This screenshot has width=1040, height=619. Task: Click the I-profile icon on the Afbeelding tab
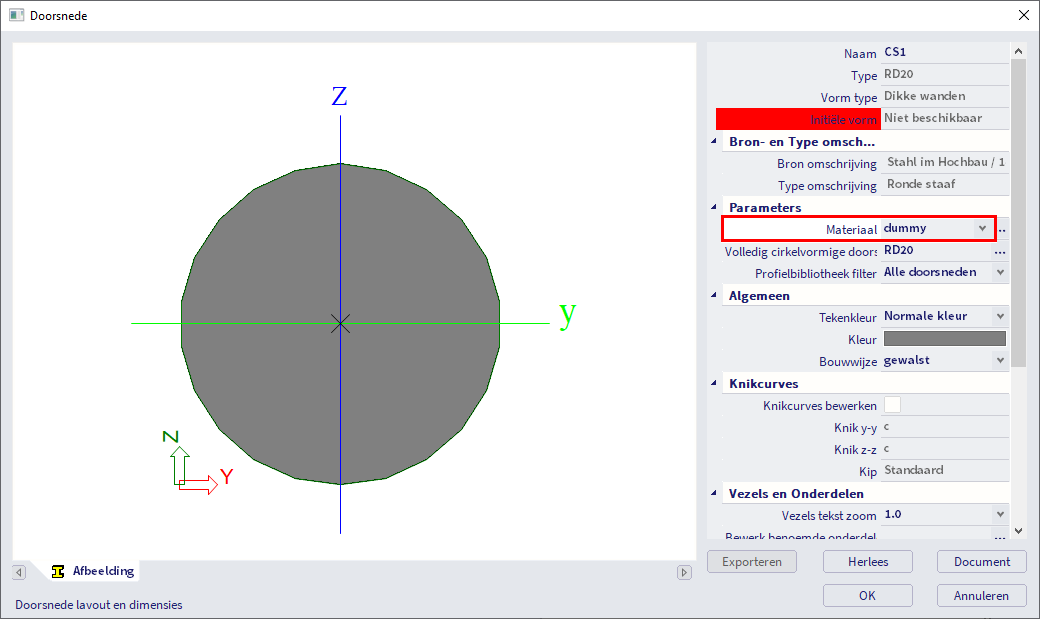click(57, 571)
